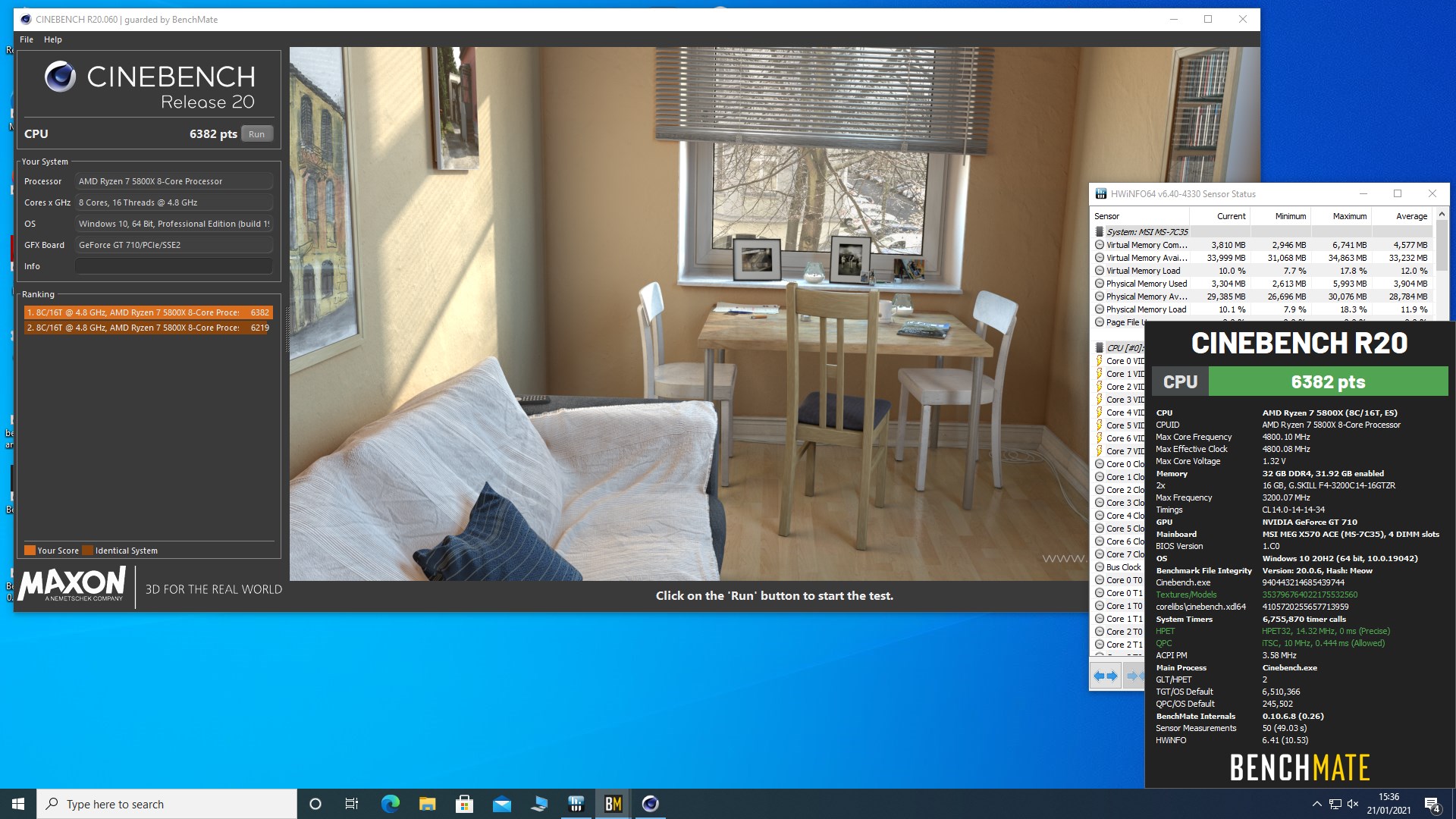Click the Core 4 VID lightning icon
The height and width of the screenshot is (819, 1456).
[1100, 413]
